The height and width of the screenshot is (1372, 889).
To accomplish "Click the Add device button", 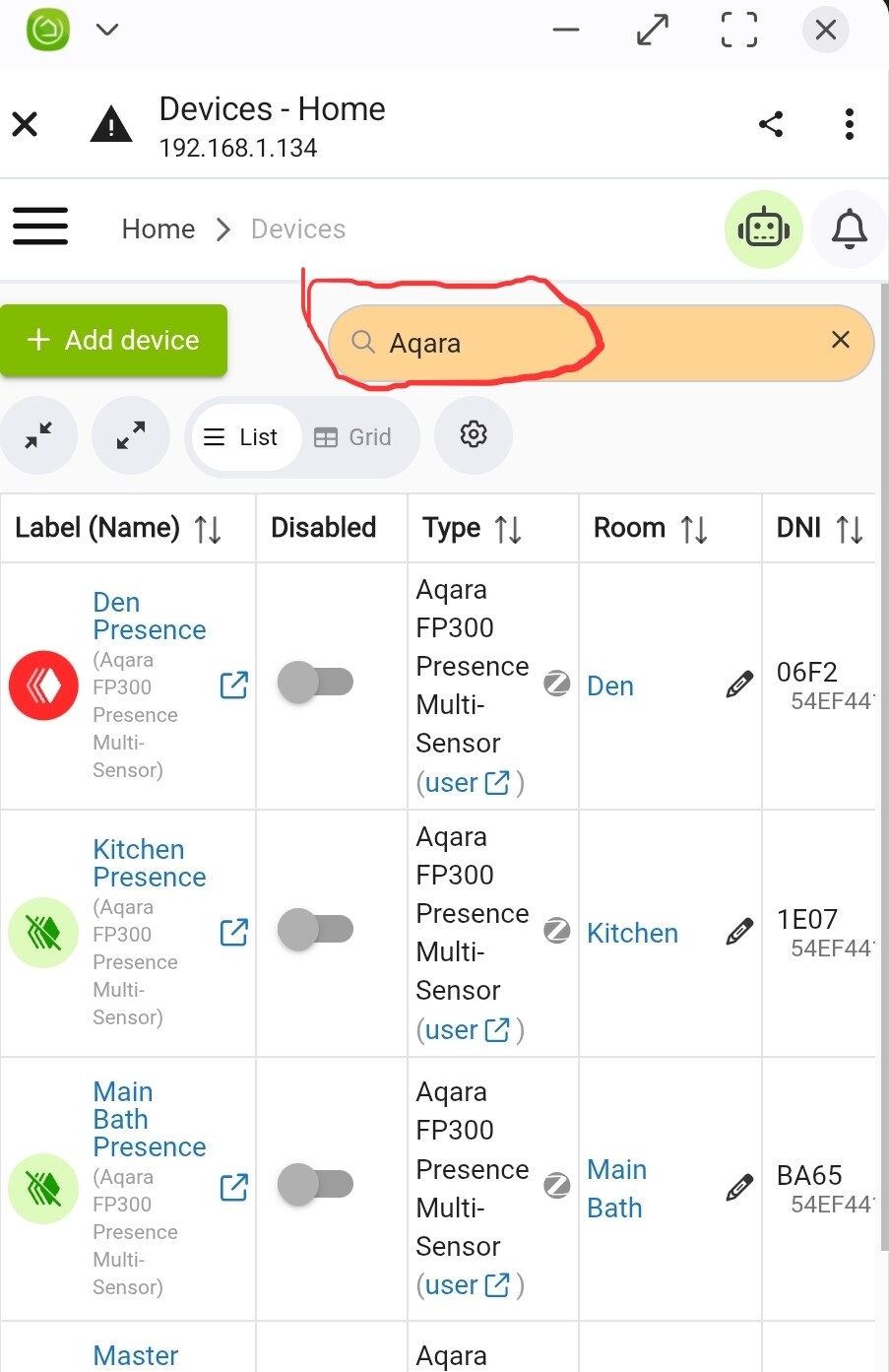I will click(x=114, y=340).
